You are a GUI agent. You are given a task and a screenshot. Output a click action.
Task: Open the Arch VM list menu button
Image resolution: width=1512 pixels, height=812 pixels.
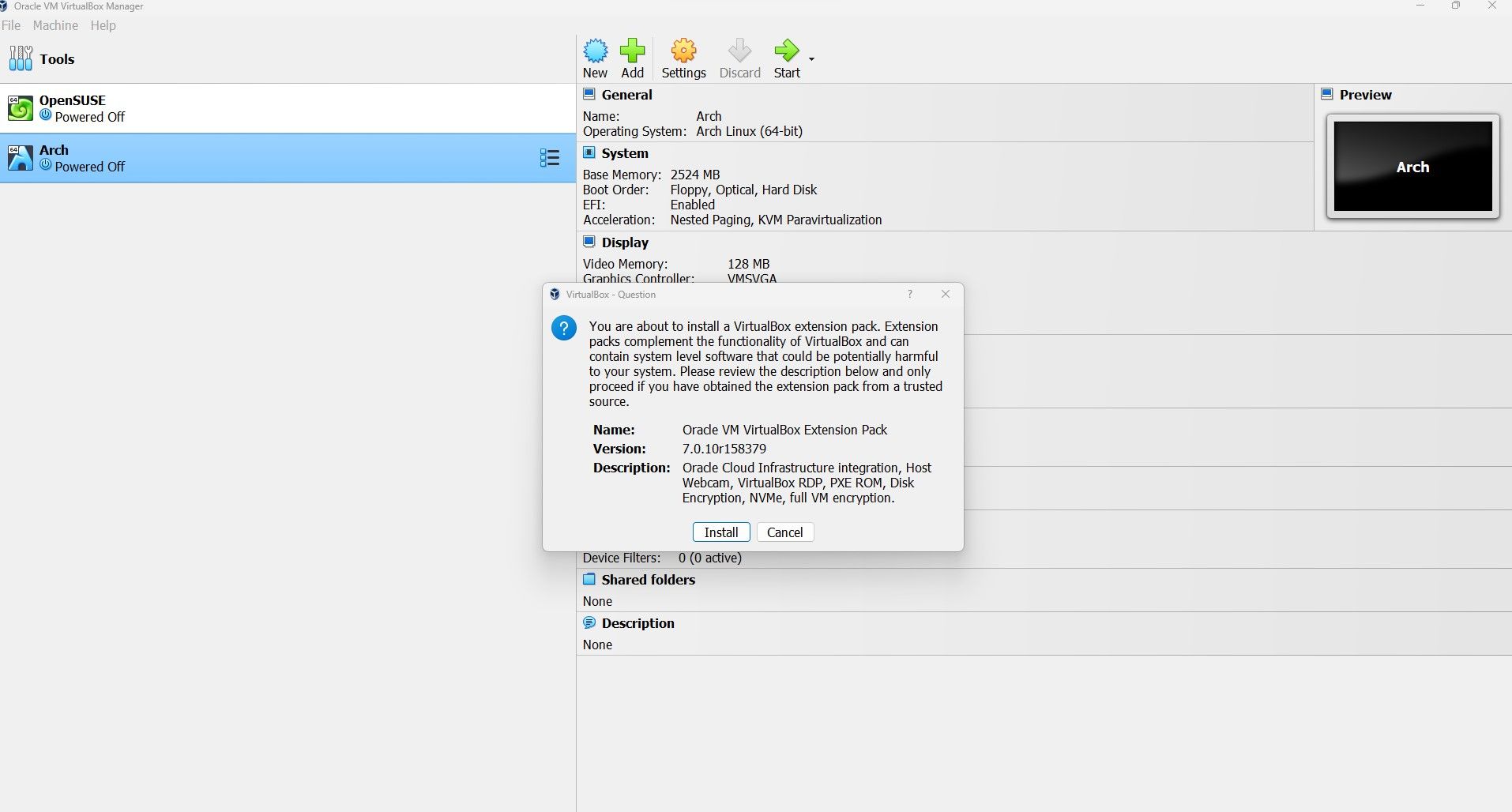click(549, 157)
